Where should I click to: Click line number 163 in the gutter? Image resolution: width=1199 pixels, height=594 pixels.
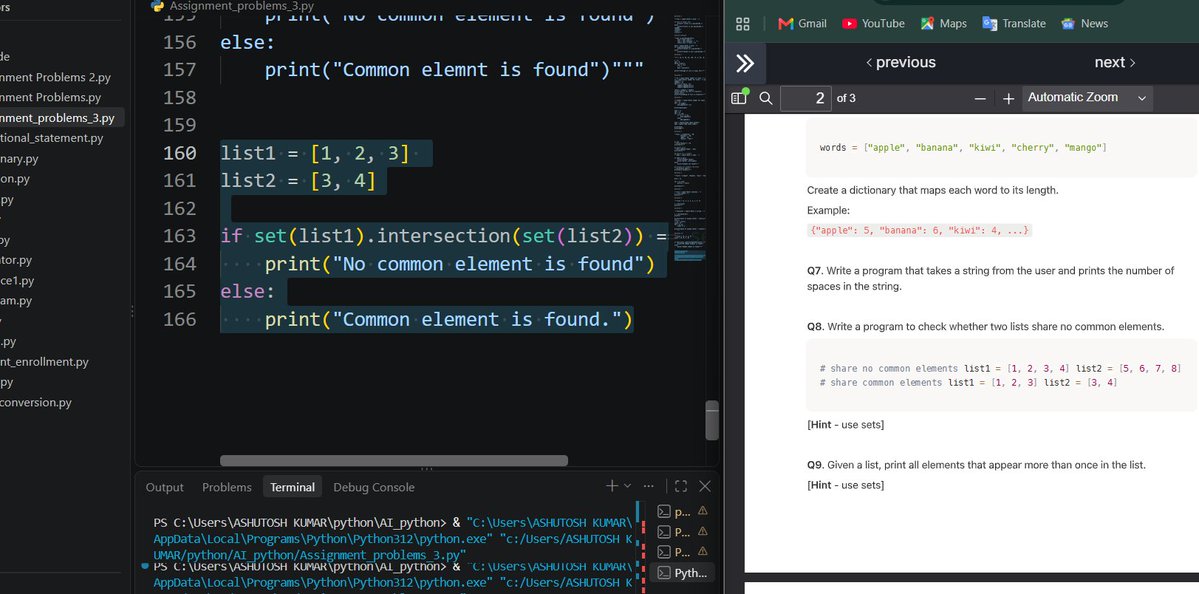[180, 236]
